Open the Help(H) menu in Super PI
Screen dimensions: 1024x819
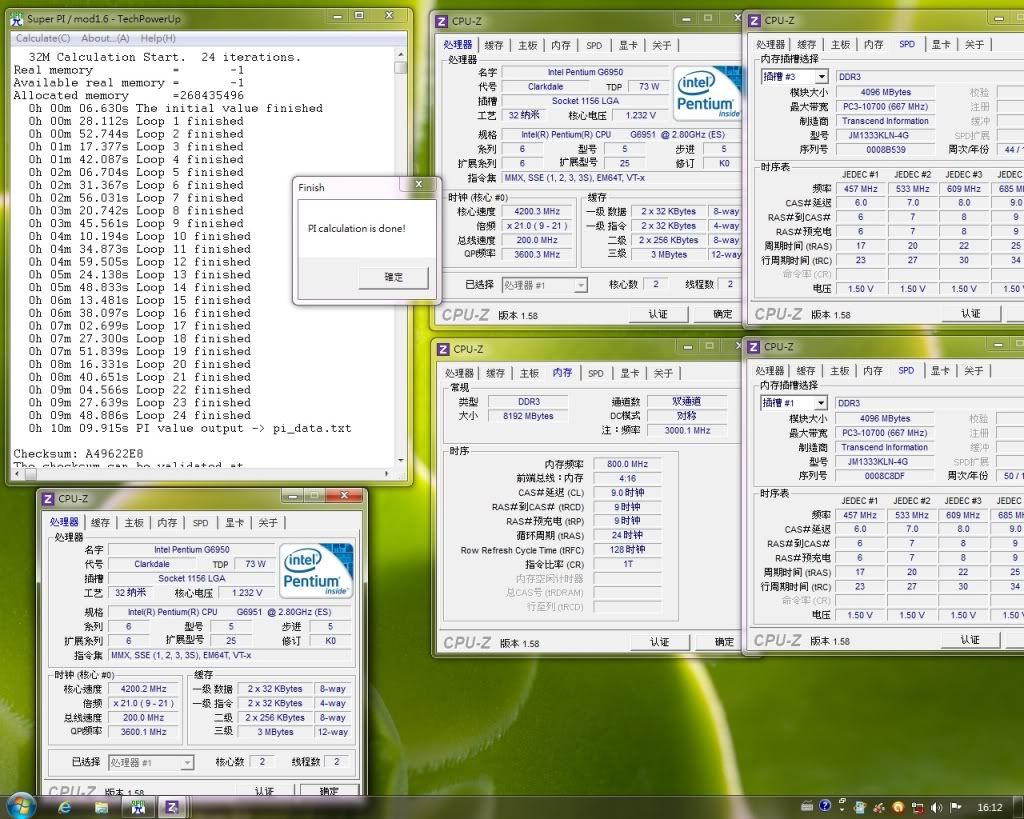pyautogui.click(x=157, y=38)
